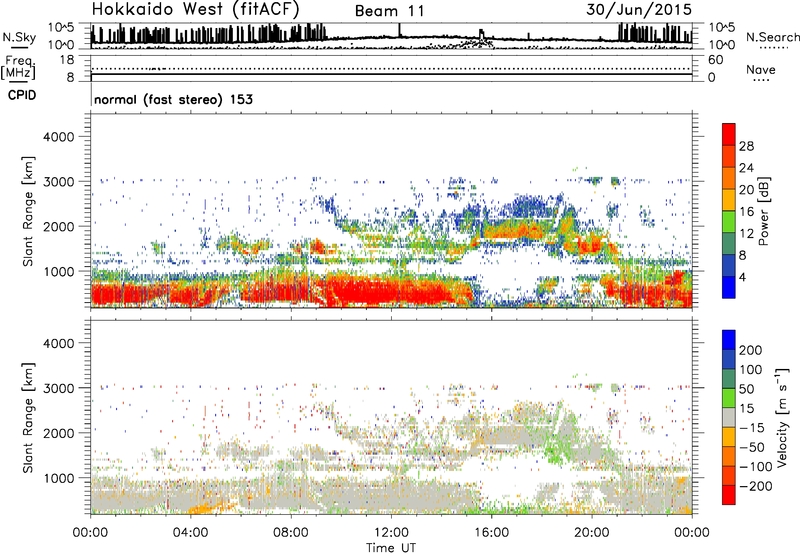Click the "18" frequency axis value

(x=67, y=60)
